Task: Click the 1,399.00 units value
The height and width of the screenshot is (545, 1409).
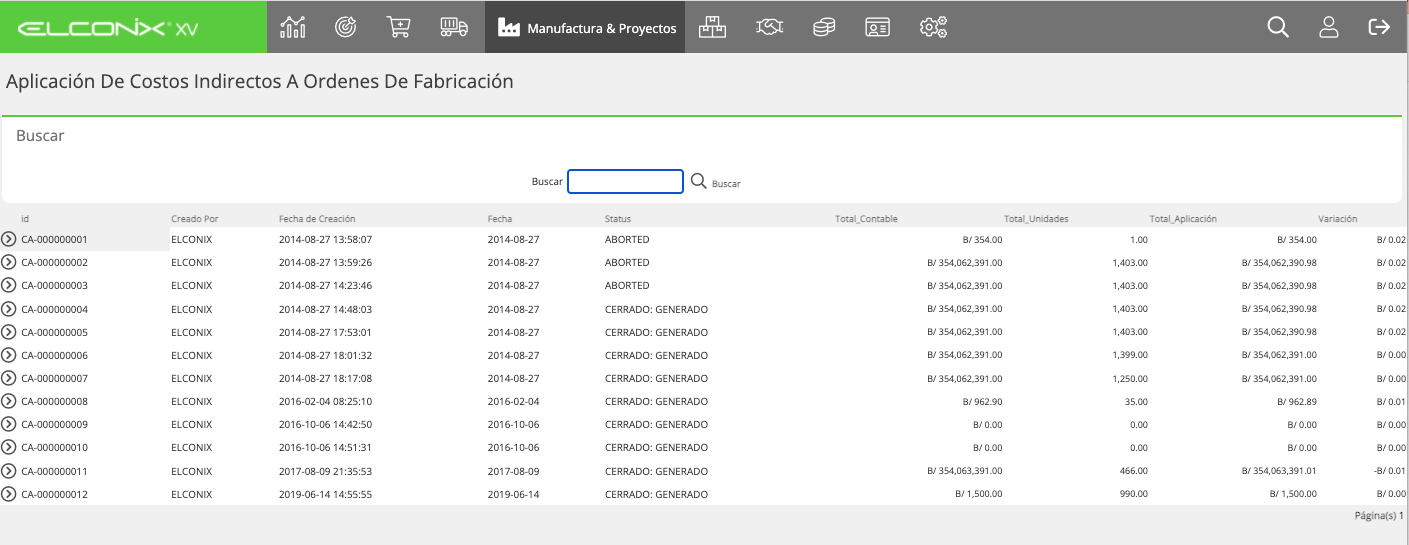Action: click(x=1130, y=355)
